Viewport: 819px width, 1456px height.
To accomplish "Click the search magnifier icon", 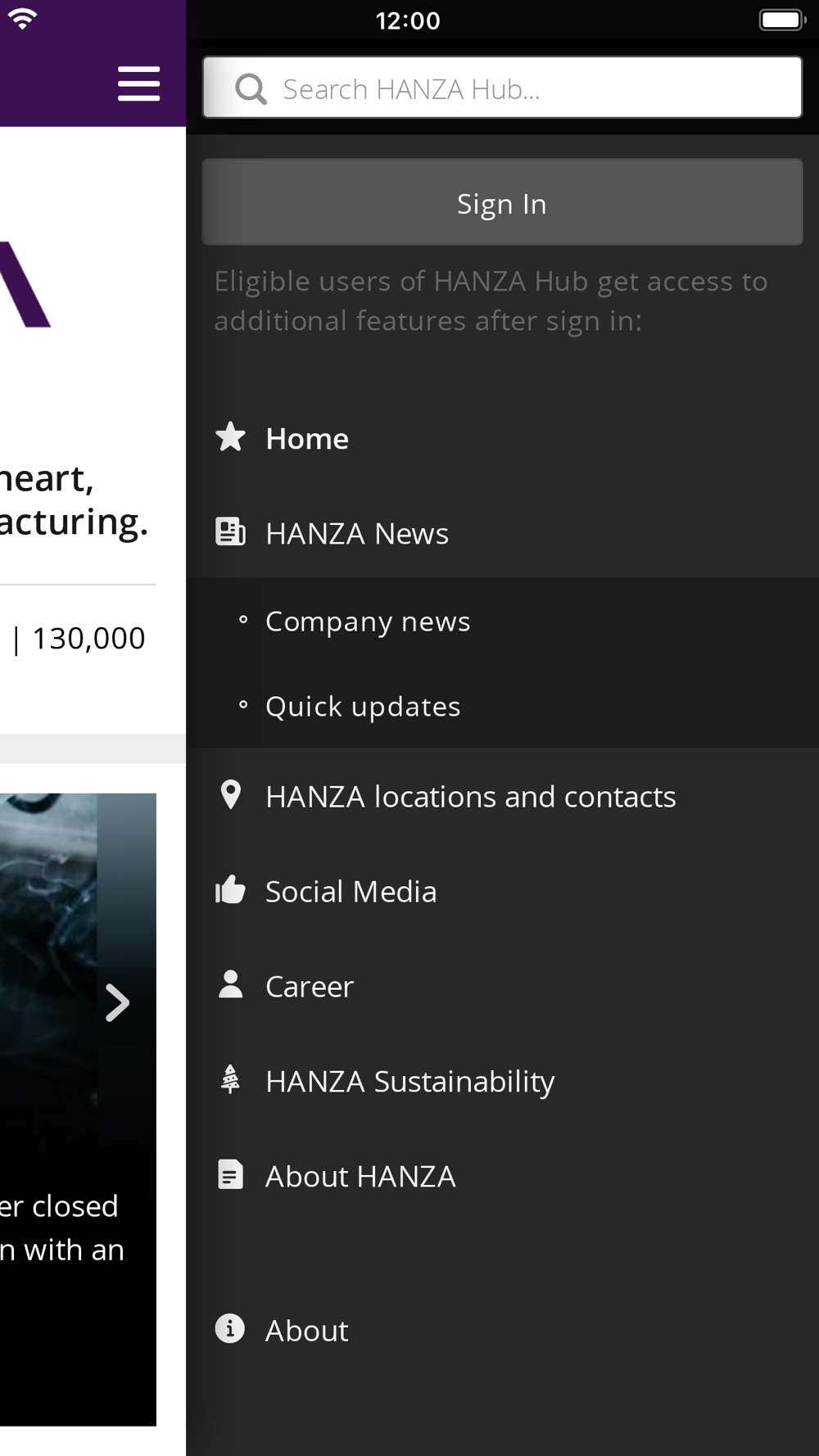I will coord(251,88).
